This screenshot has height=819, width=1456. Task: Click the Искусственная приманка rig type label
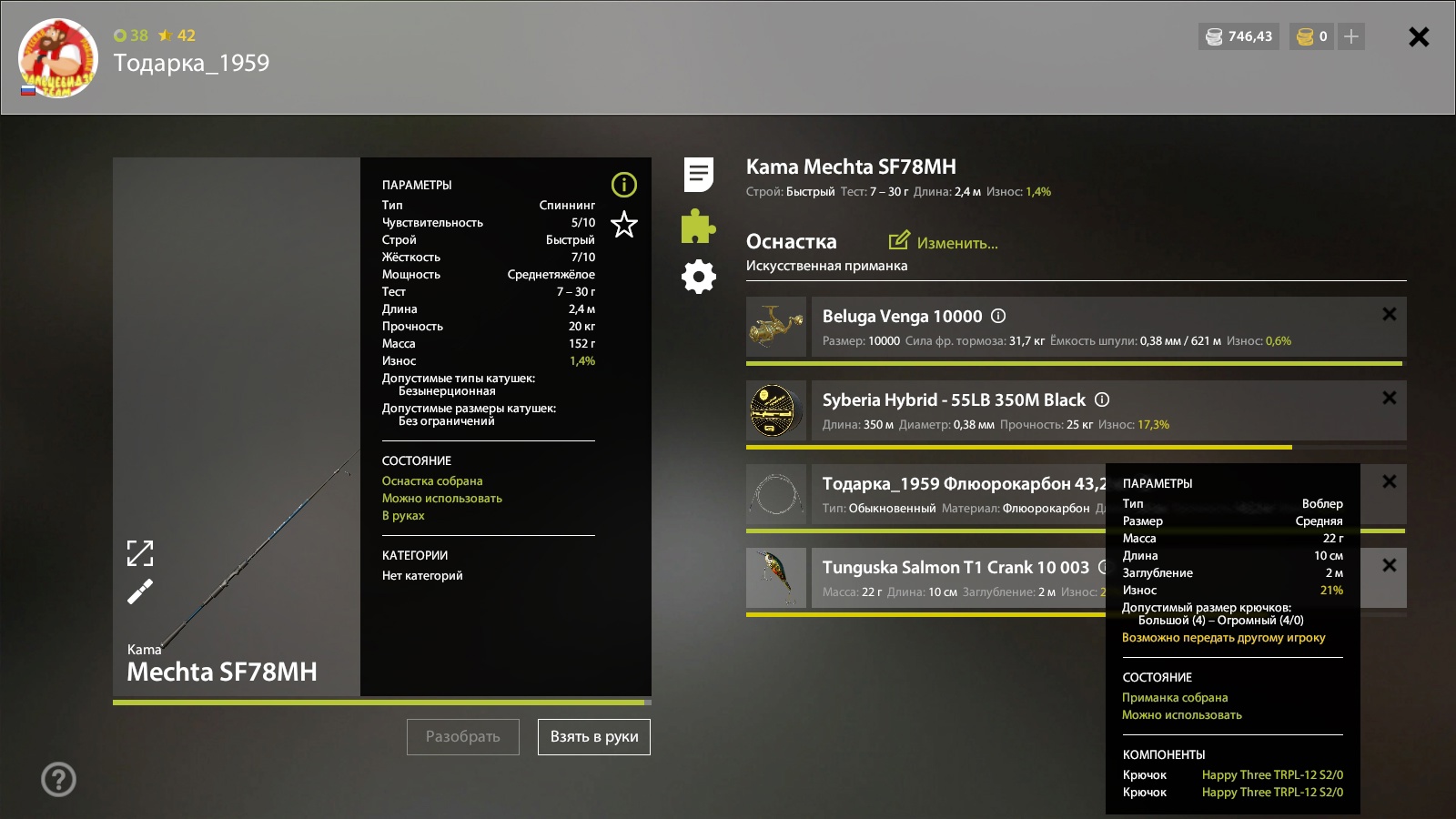pos(826,266)
